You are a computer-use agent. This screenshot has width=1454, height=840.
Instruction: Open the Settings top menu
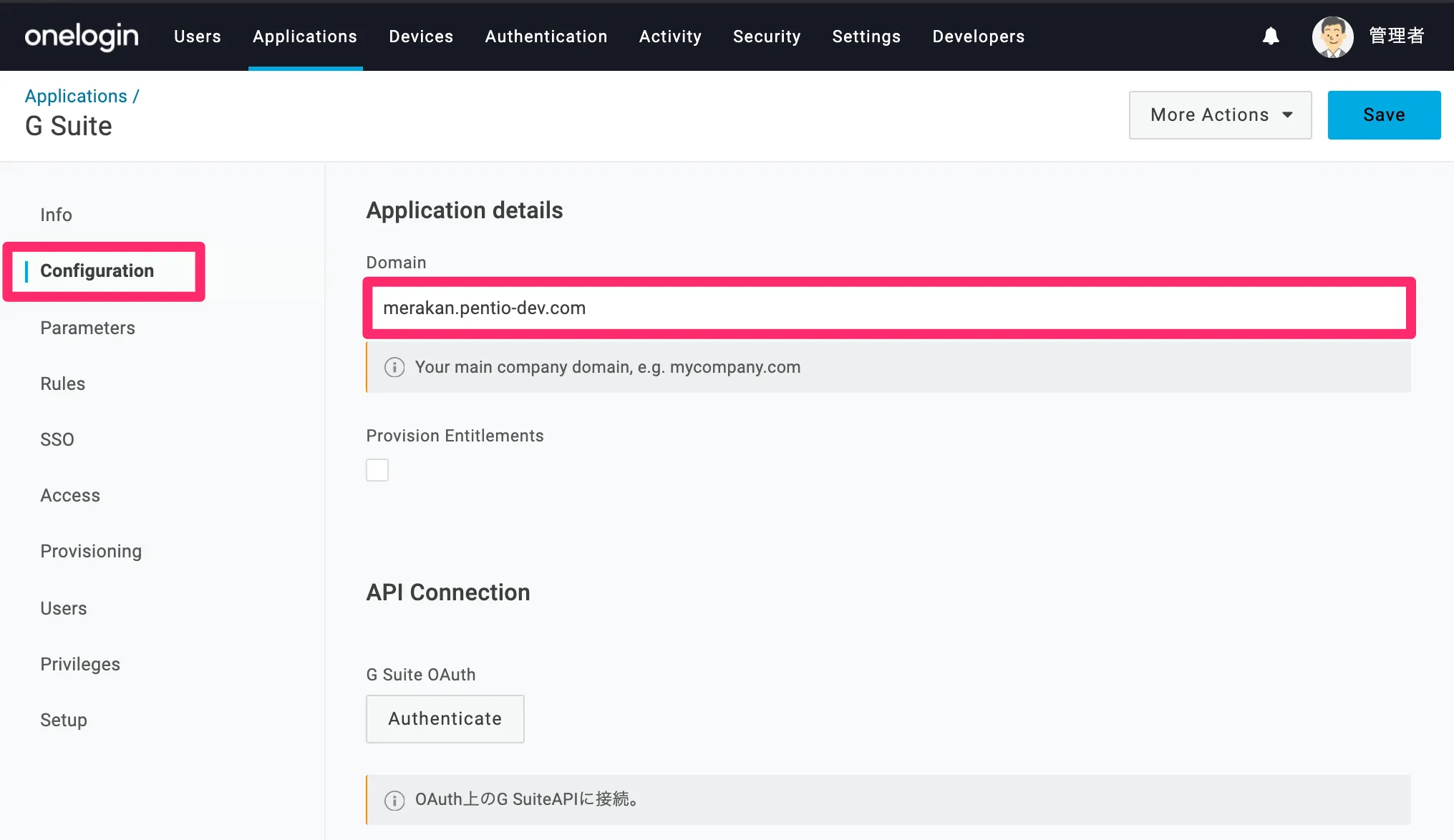866,36
